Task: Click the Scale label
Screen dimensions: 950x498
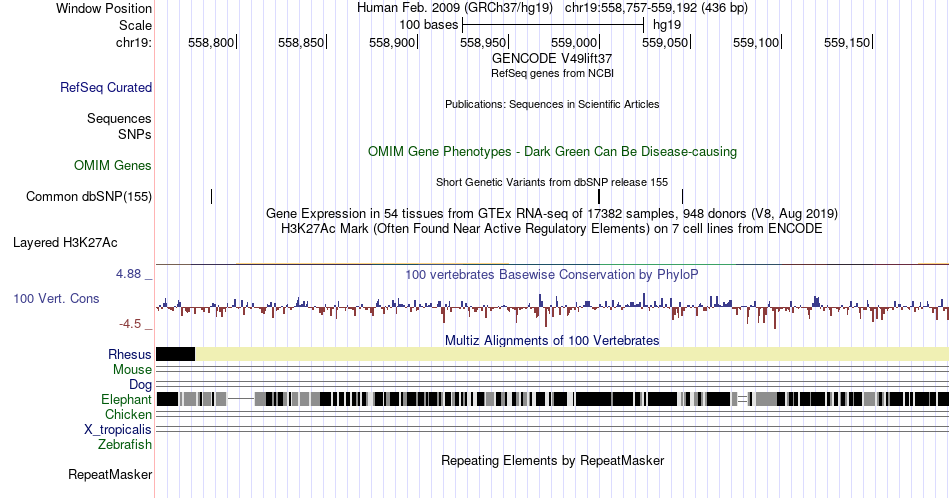Action: 135,25
